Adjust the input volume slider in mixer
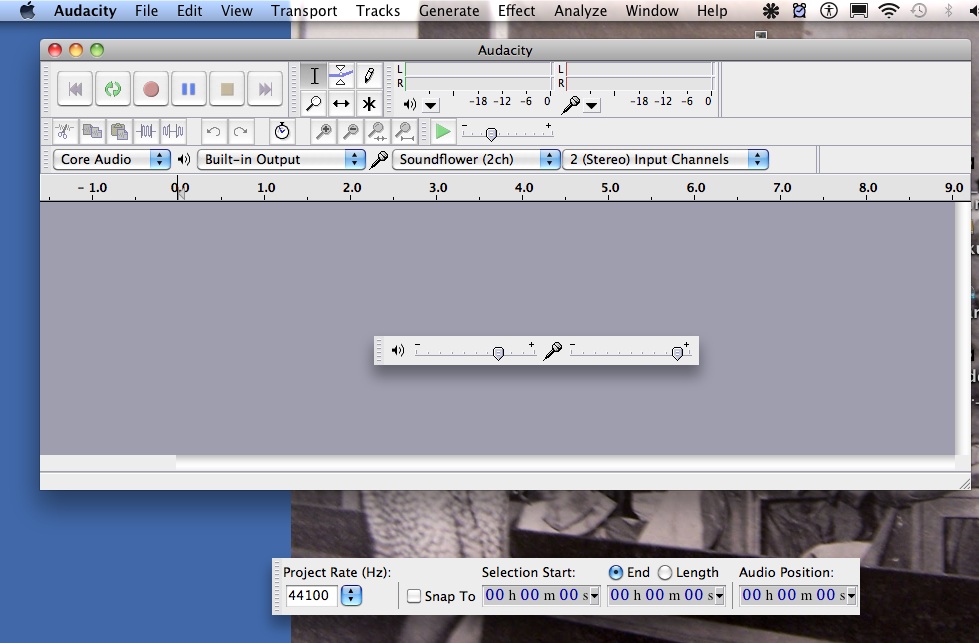The image size is (979, 643). (x=677, y=353)
